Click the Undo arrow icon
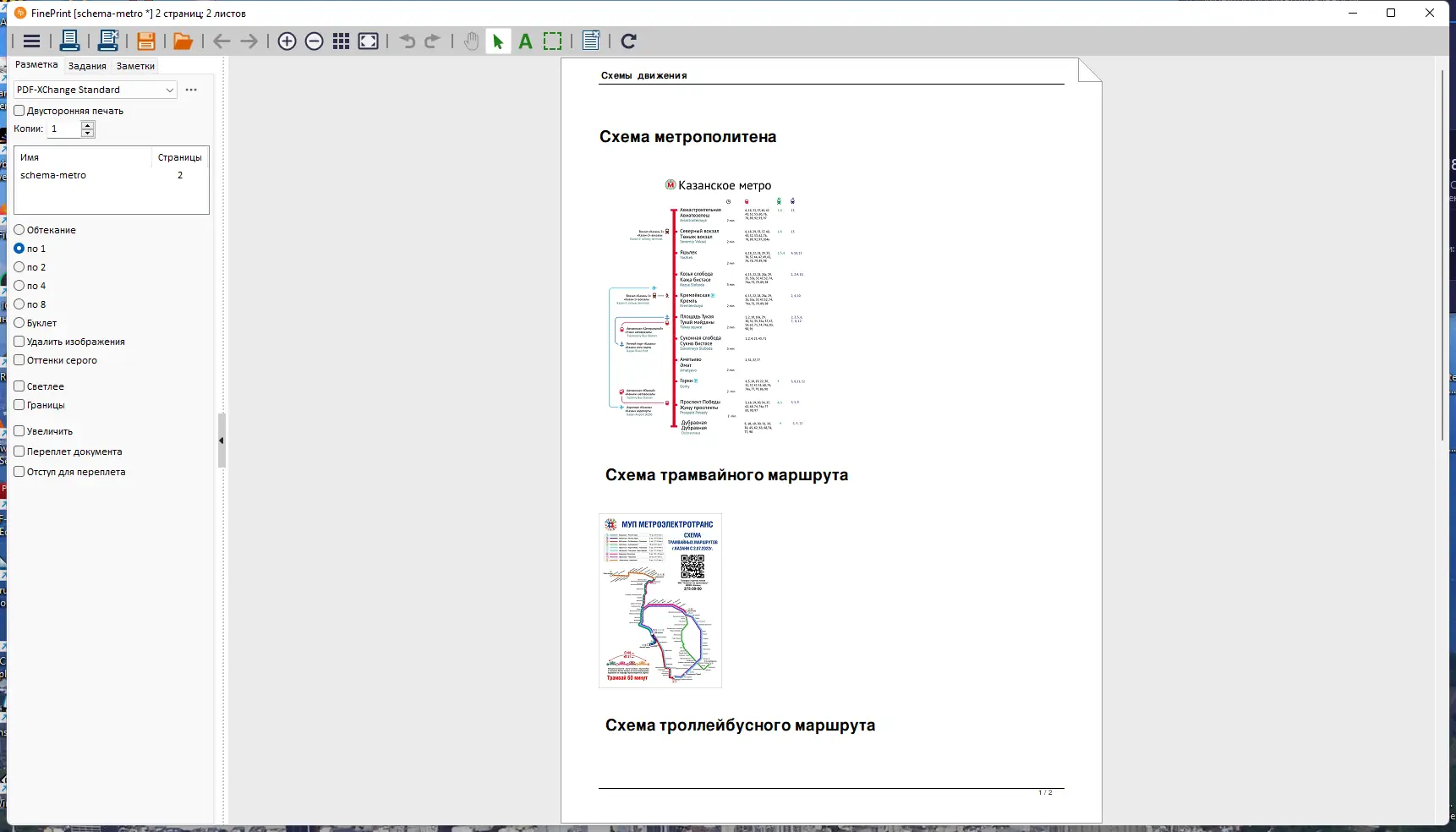The width and height of the screenshot is (1456, 832). (x=408, y=41)
